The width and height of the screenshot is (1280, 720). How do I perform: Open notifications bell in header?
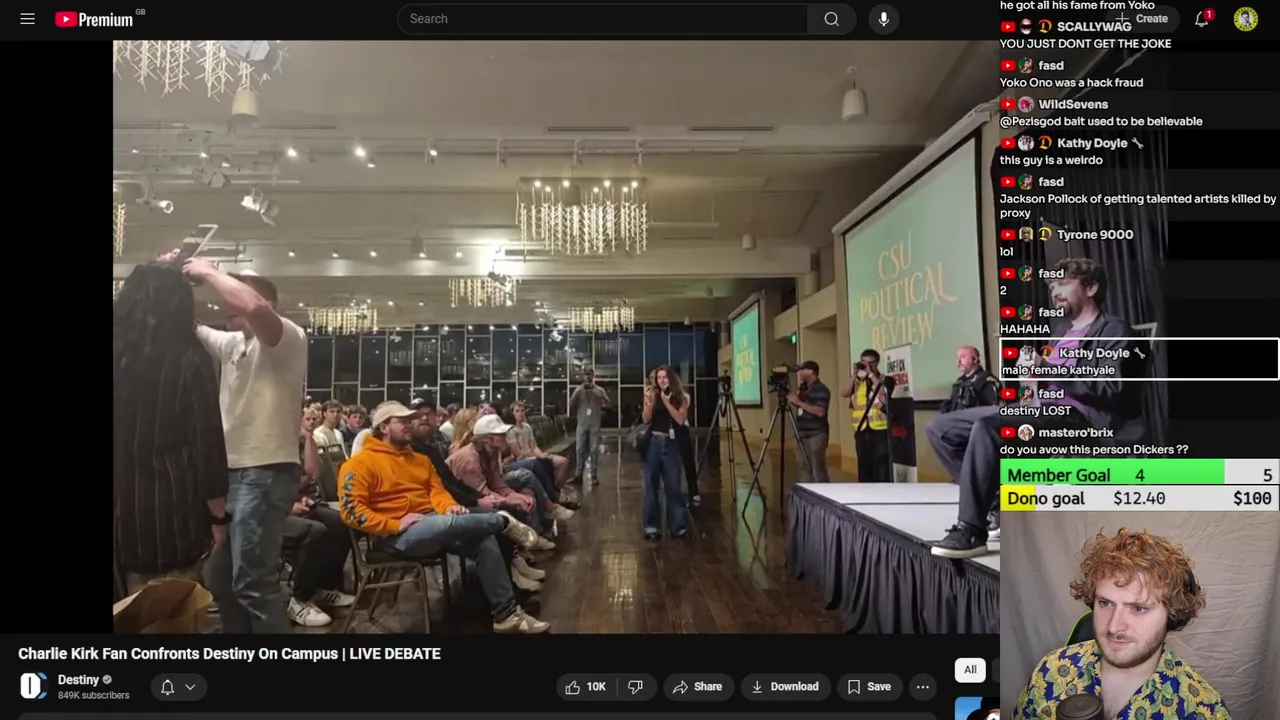(1201, 19)
